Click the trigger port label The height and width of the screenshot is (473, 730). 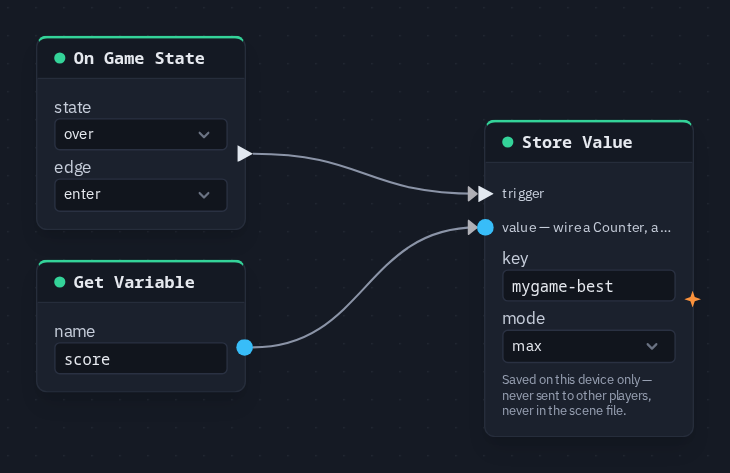pyautogui.click(x=523, y=194)
